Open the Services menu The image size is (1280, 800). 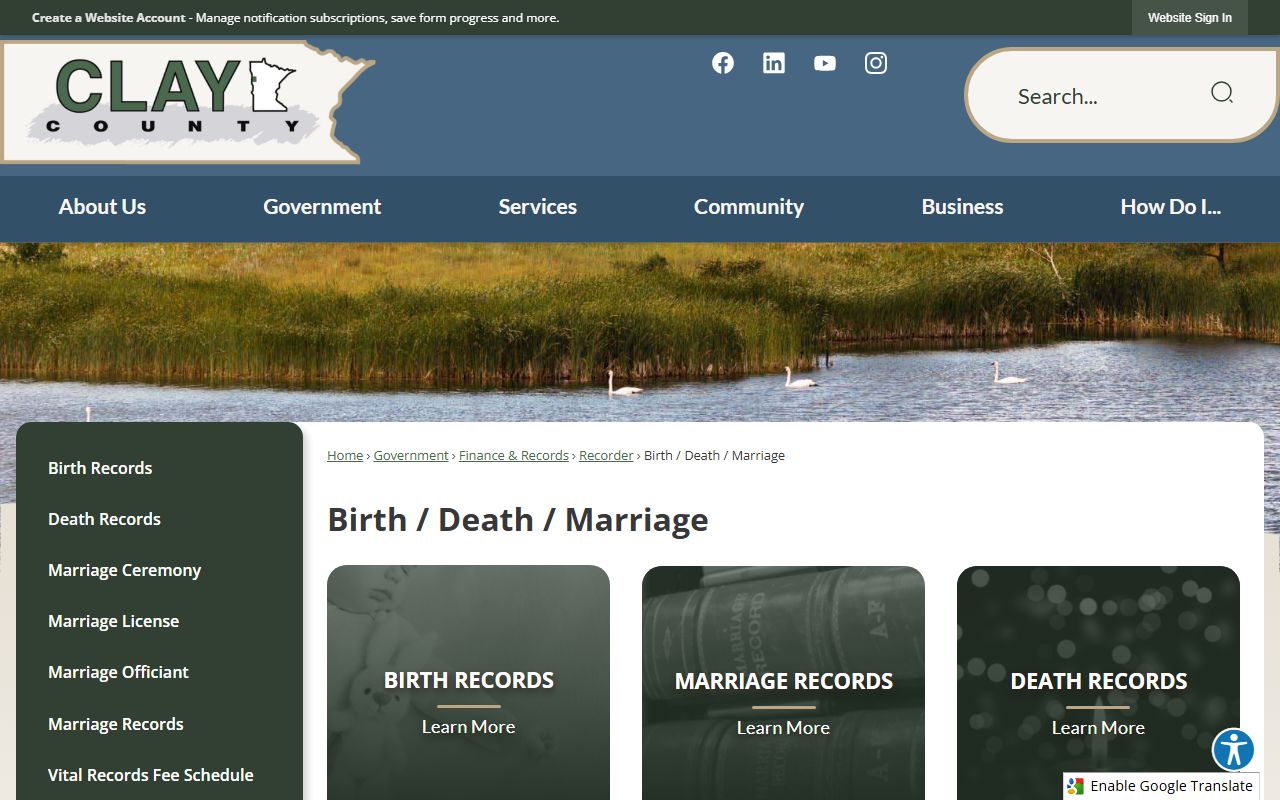[x=538, y=207]
